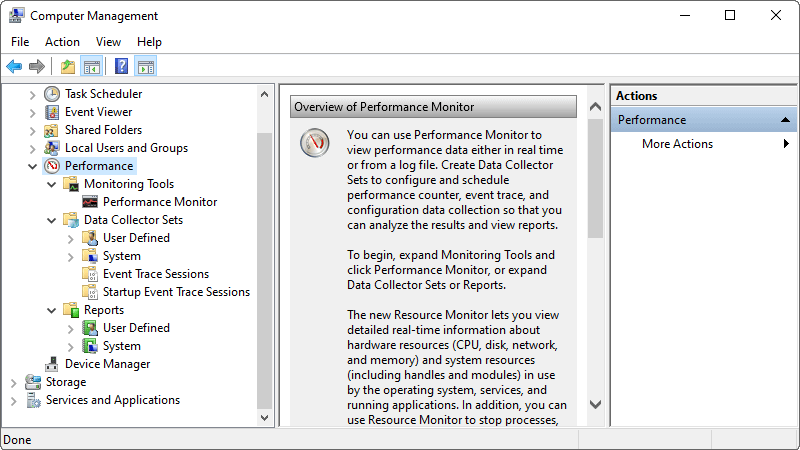Screen dimensions: 800x450
Task: Click the Event Viewer icon
Action: [x=52, y=112]
